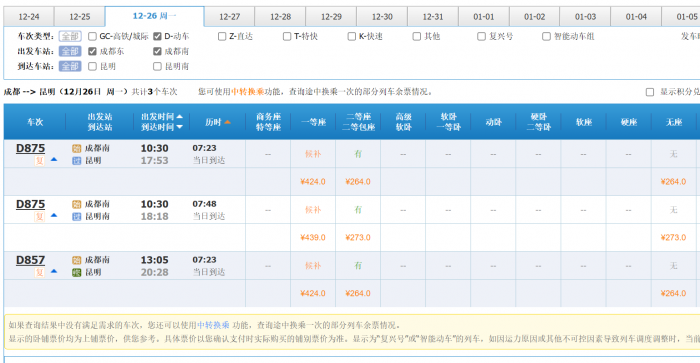Viewport: 700px width, 363px height.
Task: Uncheck the 成都南 departure station
Action: click(x=157, y=51)
